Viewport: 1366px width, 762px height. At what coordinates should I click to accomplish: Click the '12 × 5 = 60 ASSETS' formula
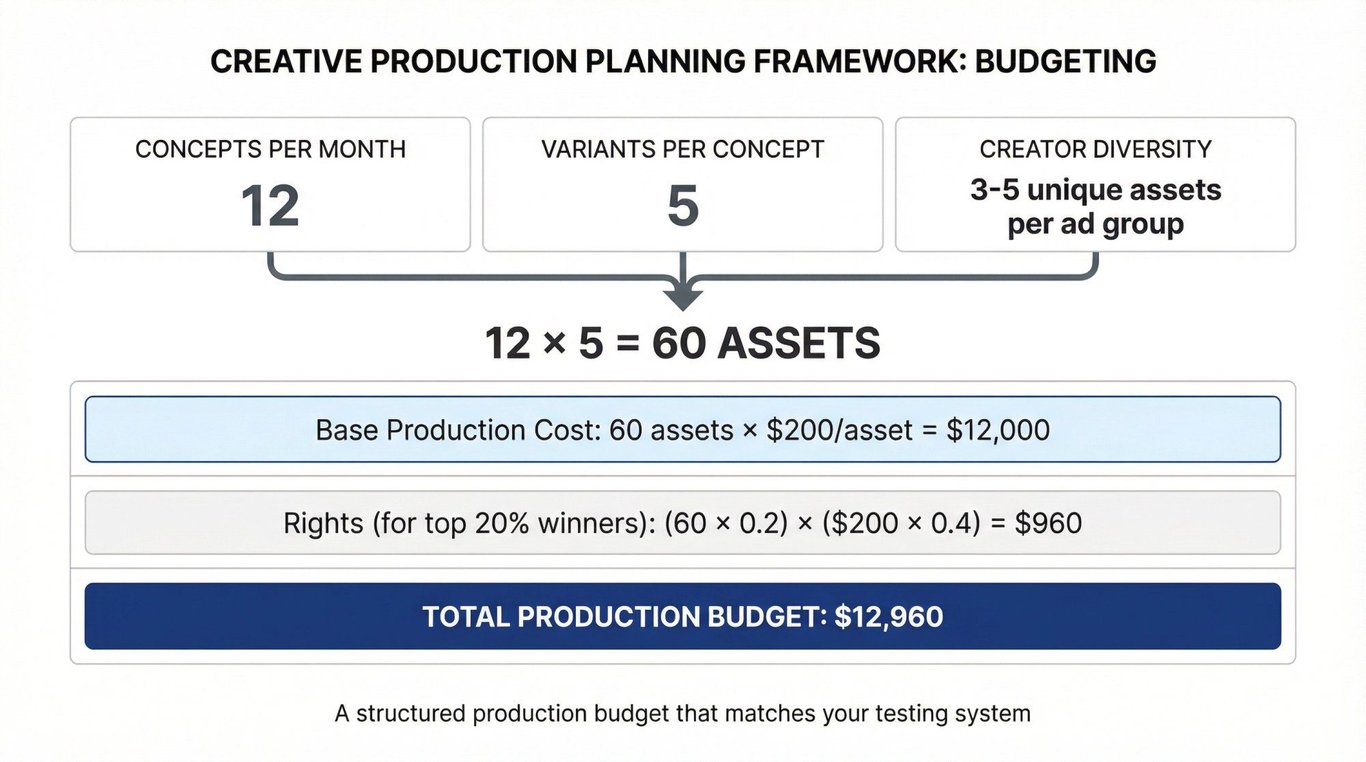pos(683,343)
